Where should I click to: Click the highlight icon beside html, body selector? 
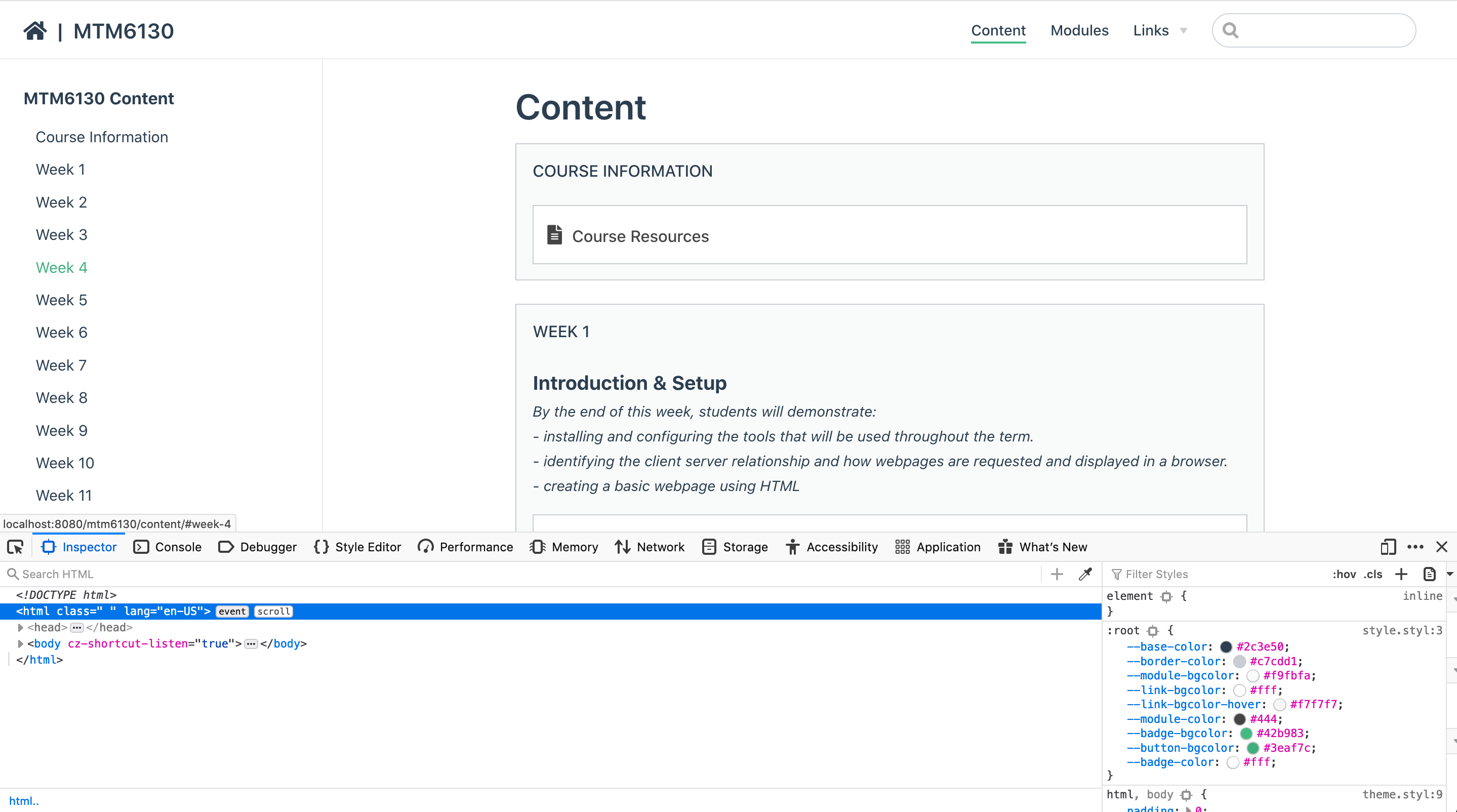[1186, 795]
